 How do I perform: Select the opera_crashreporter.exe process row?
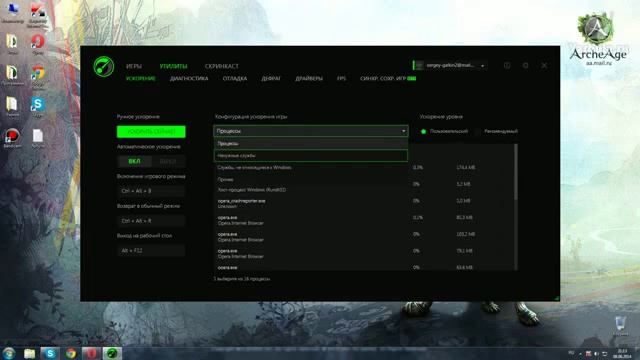pos(363,203)
